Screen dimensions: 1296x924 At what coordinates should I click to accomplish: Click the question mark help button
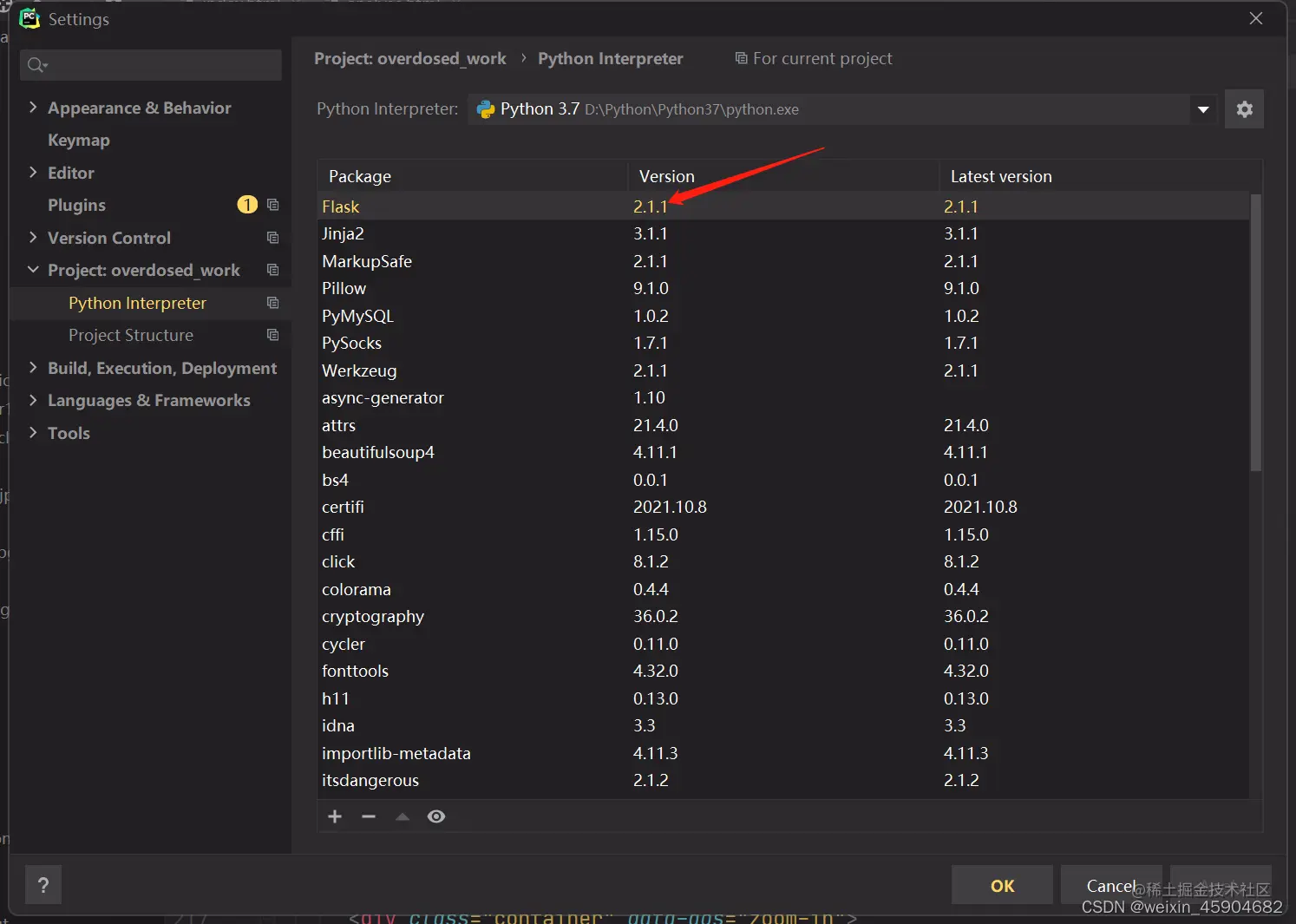[x=43, y=885]
